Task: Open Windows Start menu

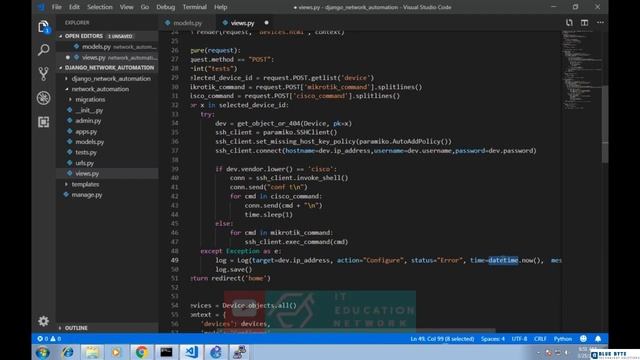Action: 42,352
